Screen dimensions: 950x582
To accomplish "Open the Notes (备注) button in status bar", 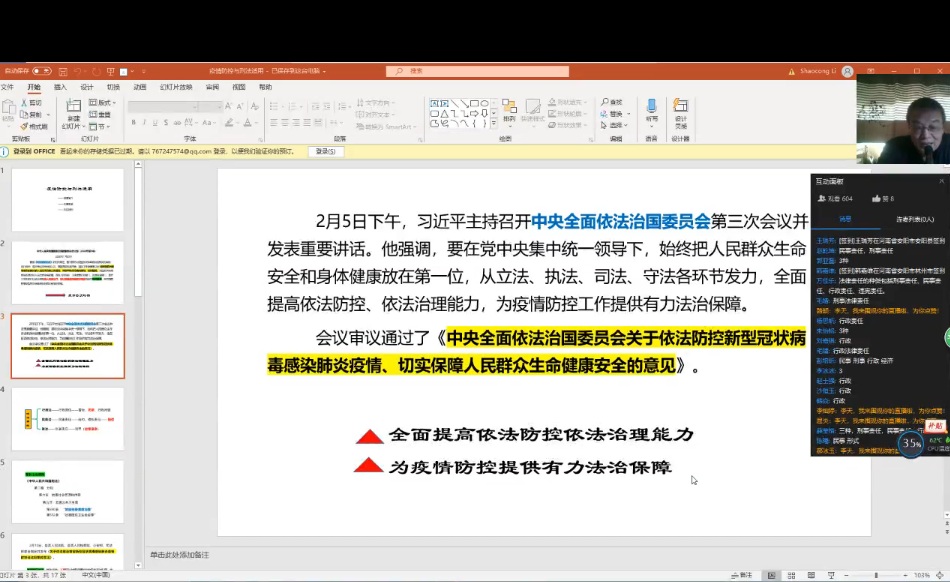I will coord(742,575).
